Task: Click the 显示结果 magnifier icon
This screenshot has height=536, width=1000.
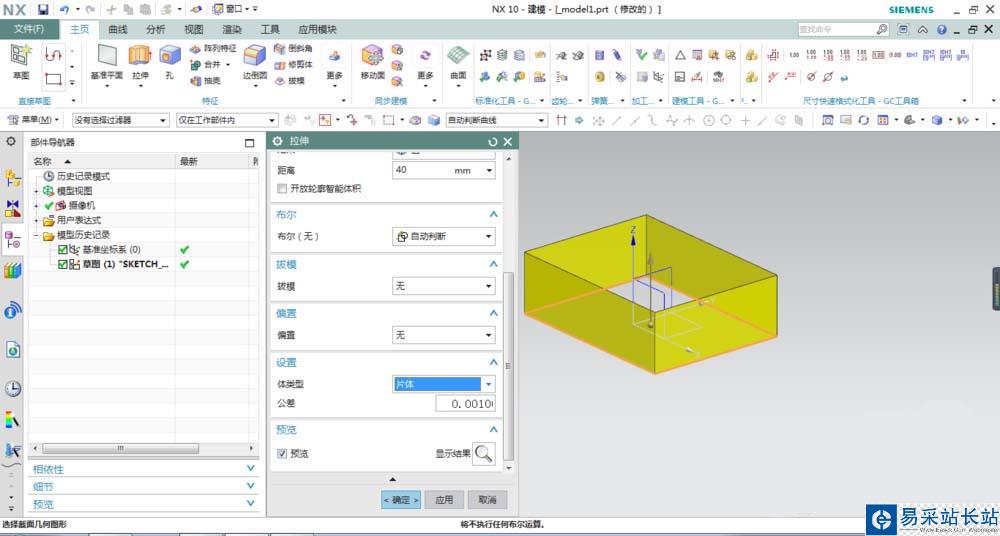Action: pyautogui.click(x=484, y=454)
